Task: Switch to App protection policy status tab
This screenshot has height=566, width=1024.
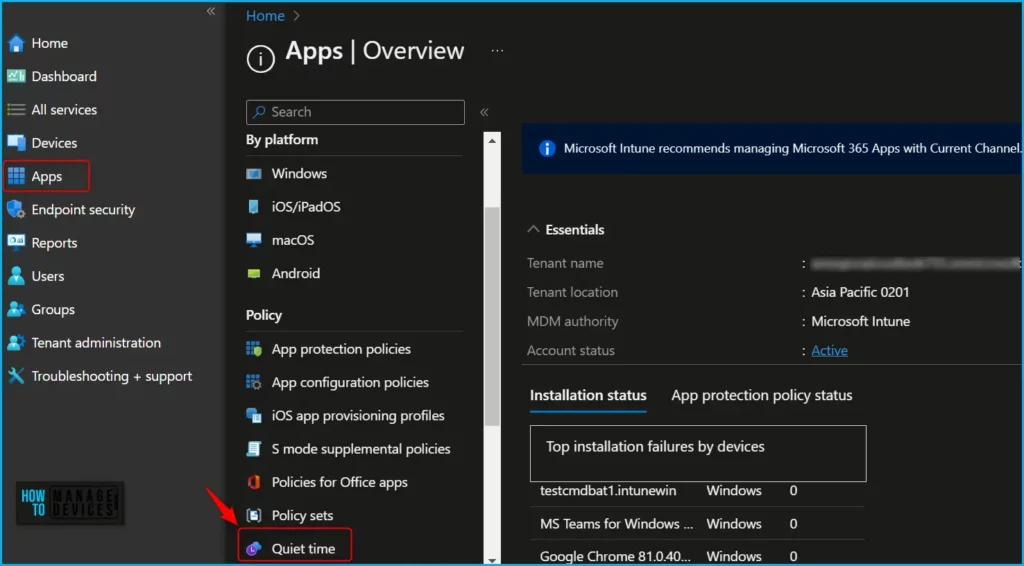Action: [762, 396]
